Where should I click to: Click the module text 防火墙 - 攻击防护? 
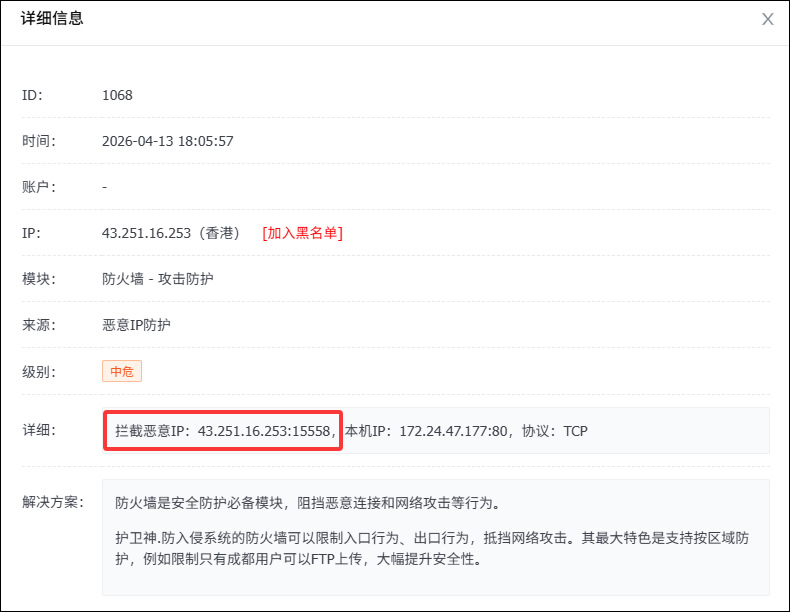coord(158,279)
